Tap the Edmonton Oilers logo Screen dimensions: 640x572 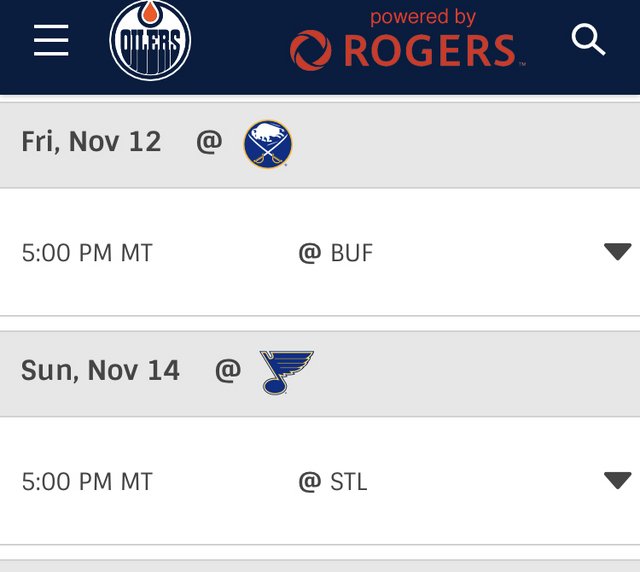[x=150, y=40]
